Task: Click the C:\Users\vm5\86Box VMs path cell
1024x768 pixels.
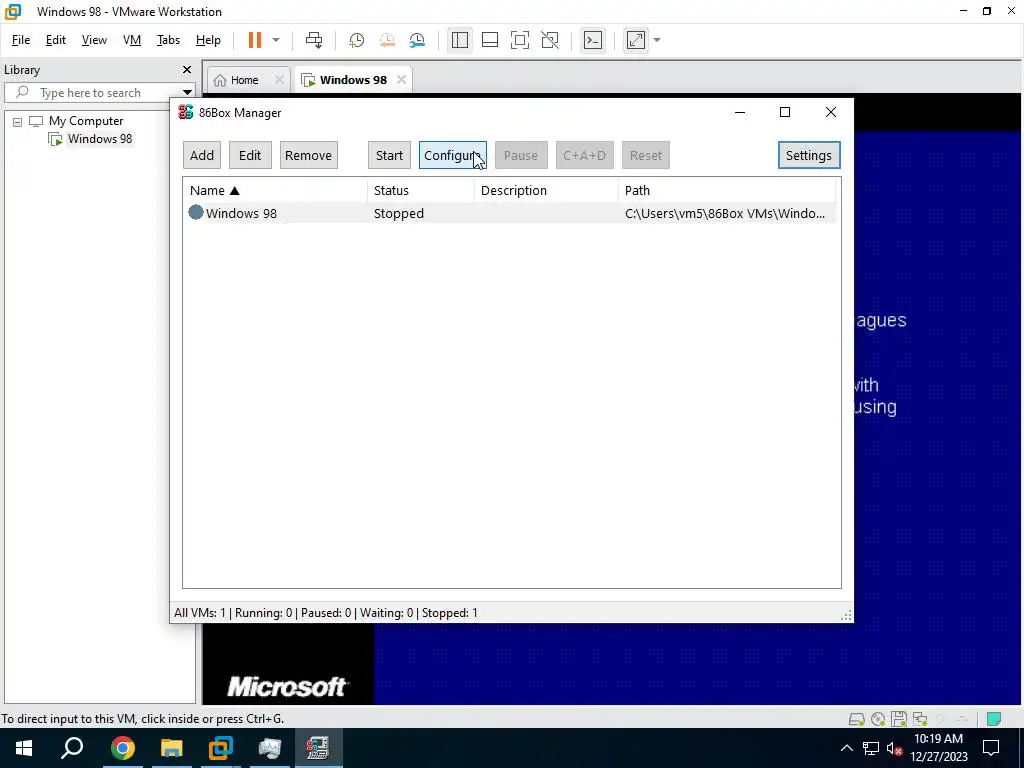Action: pyautogui.click(x=724, y=214)
